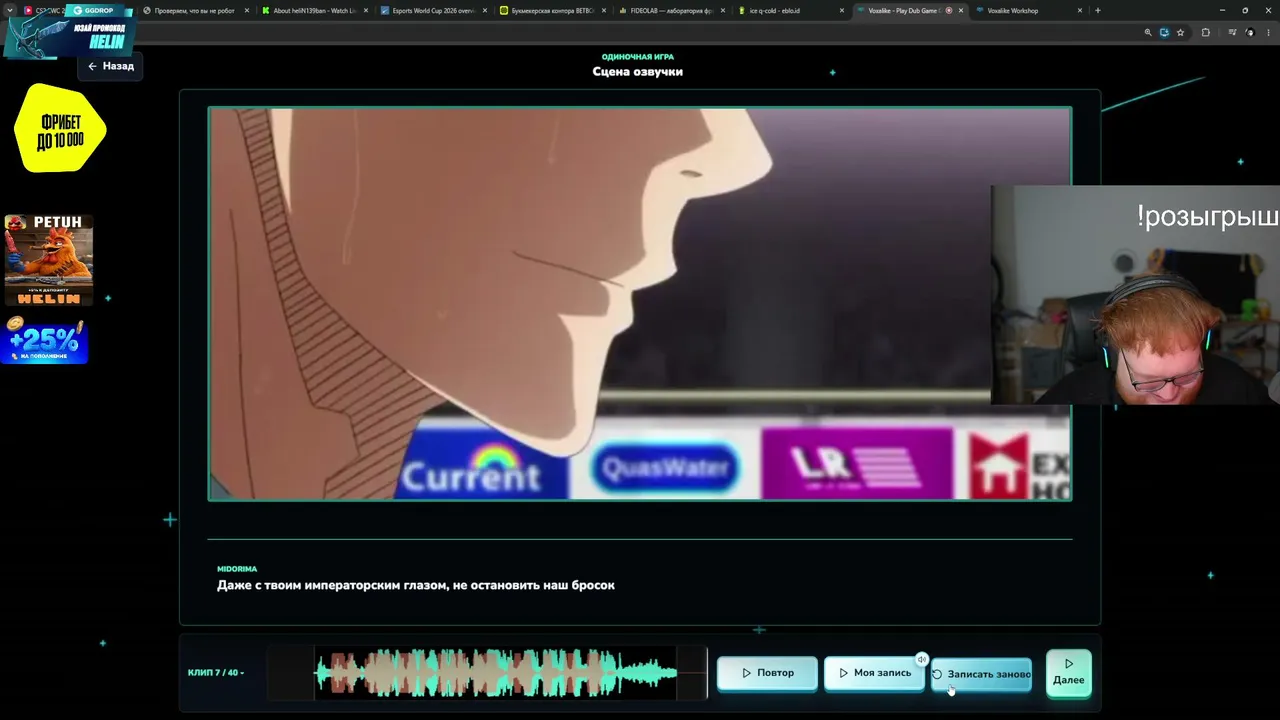1280x720 pixels.
Task: Click Записать заново to re-record
Action: pos(981,674)
